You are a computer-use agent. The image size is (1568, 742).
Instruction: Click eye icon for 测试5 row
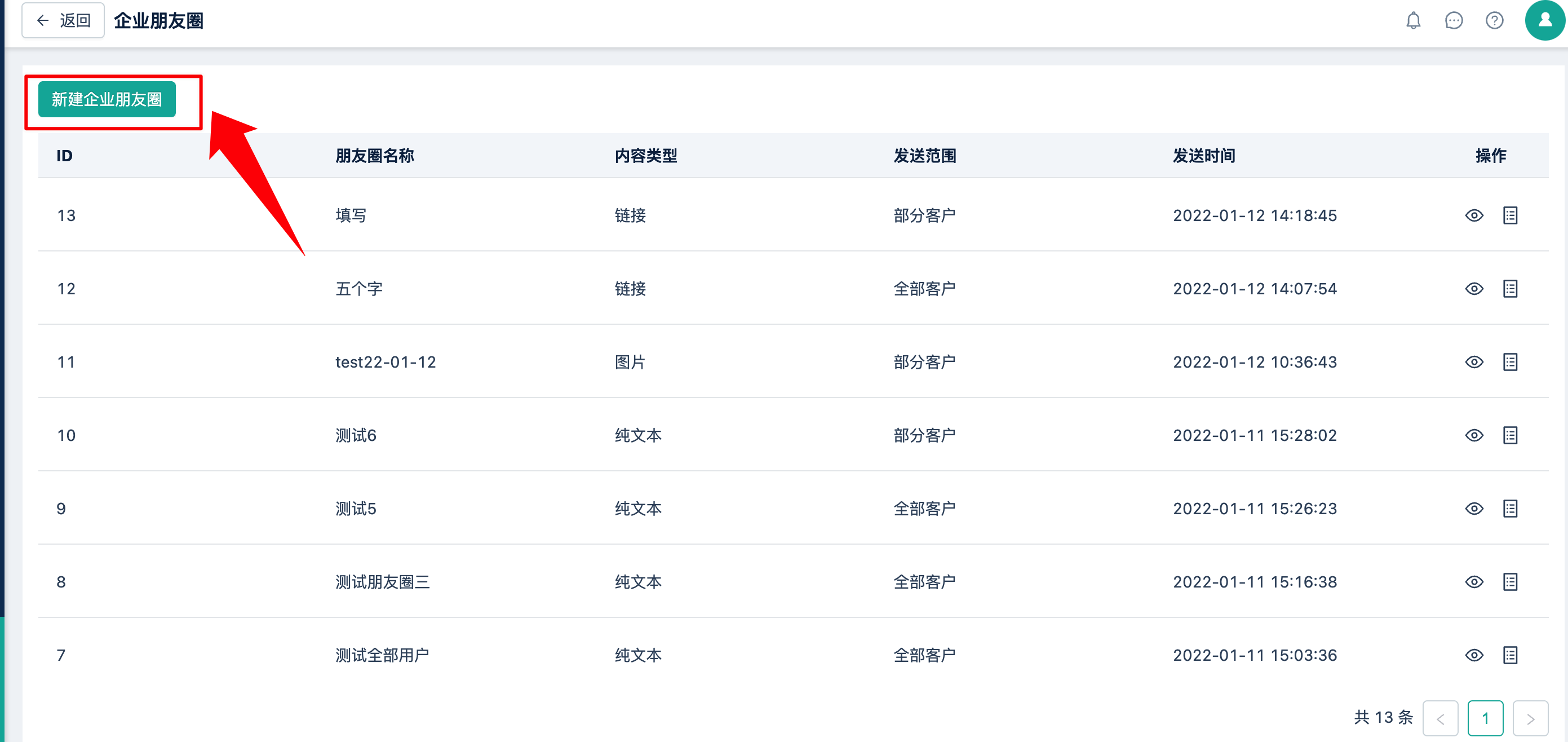coord(1474,509)
